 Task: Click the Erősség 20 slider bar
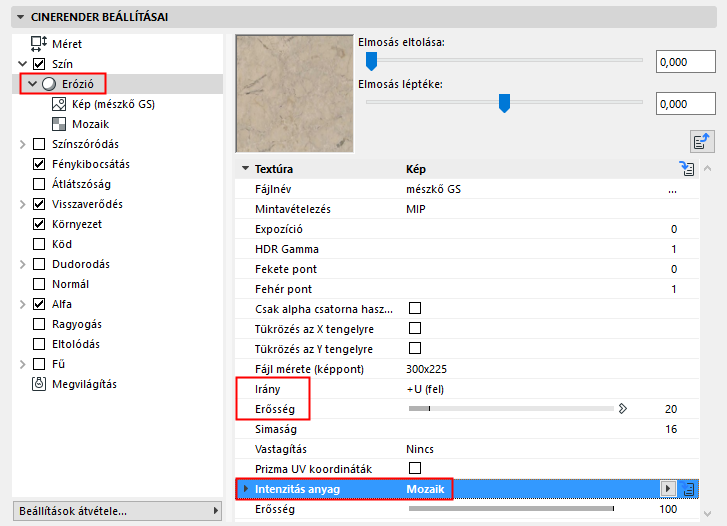pos(511,409)
